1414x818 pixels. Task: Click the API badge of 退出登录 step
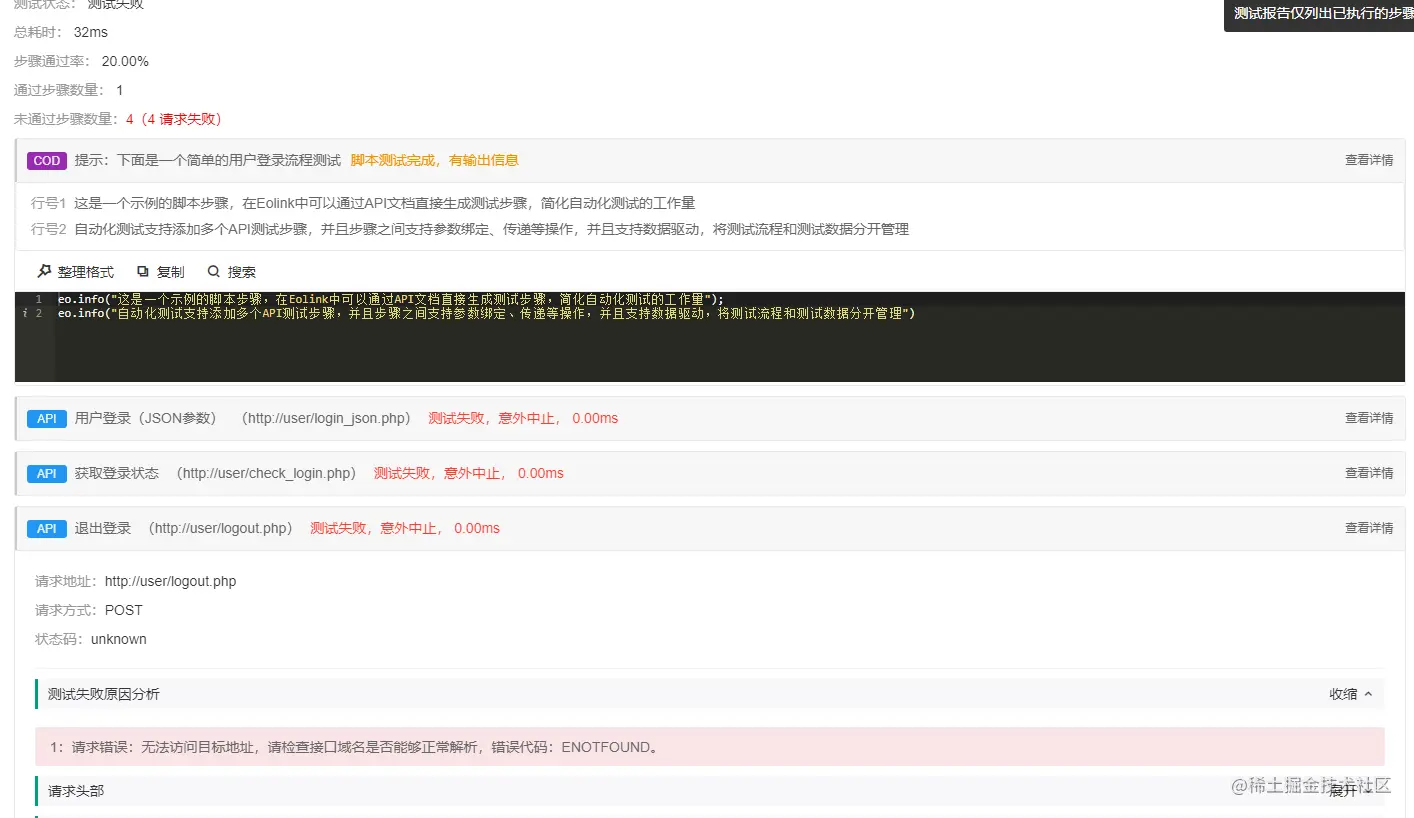[47, 528]
